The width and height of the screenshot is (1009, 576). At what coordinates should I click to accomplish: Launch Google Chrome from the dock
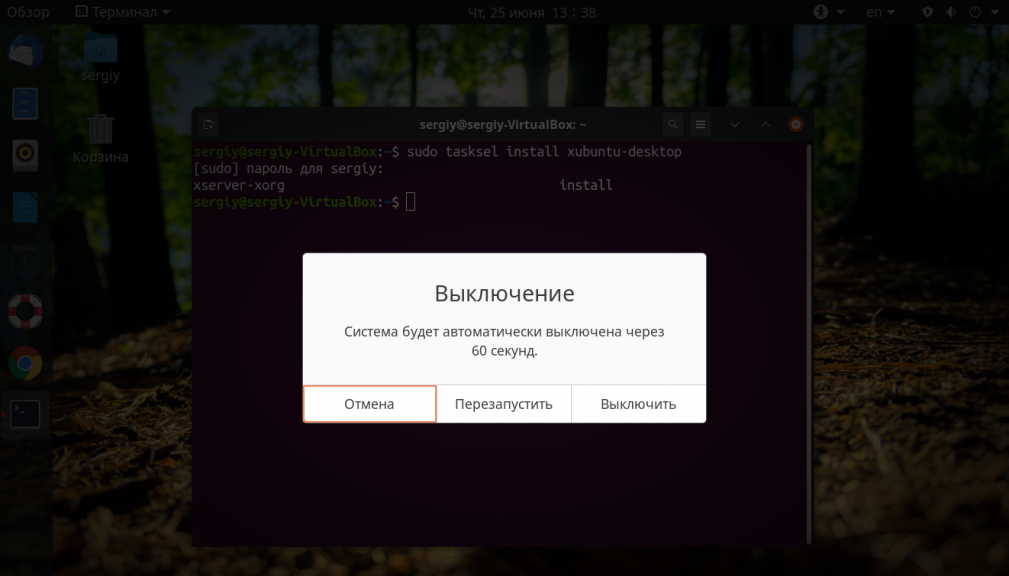25,363
